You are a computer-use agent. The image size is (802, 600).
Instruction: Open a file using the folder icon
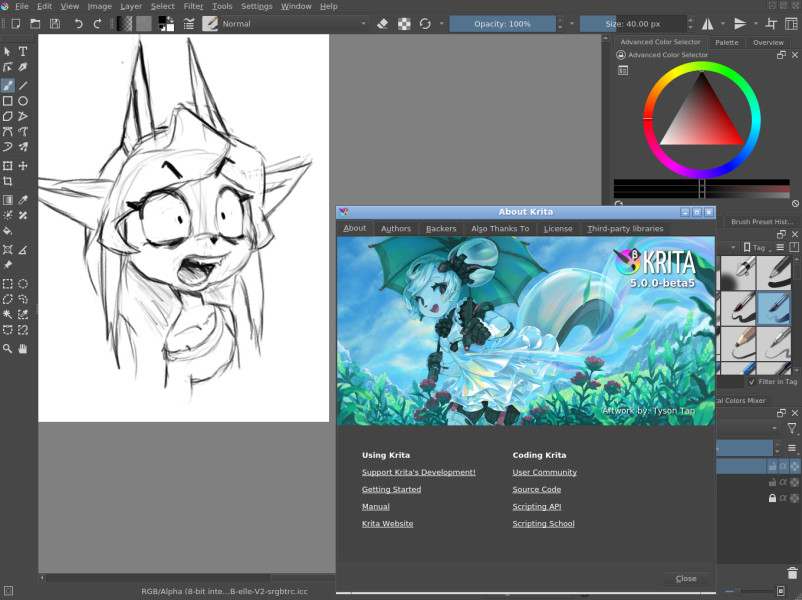pos(35,24)
